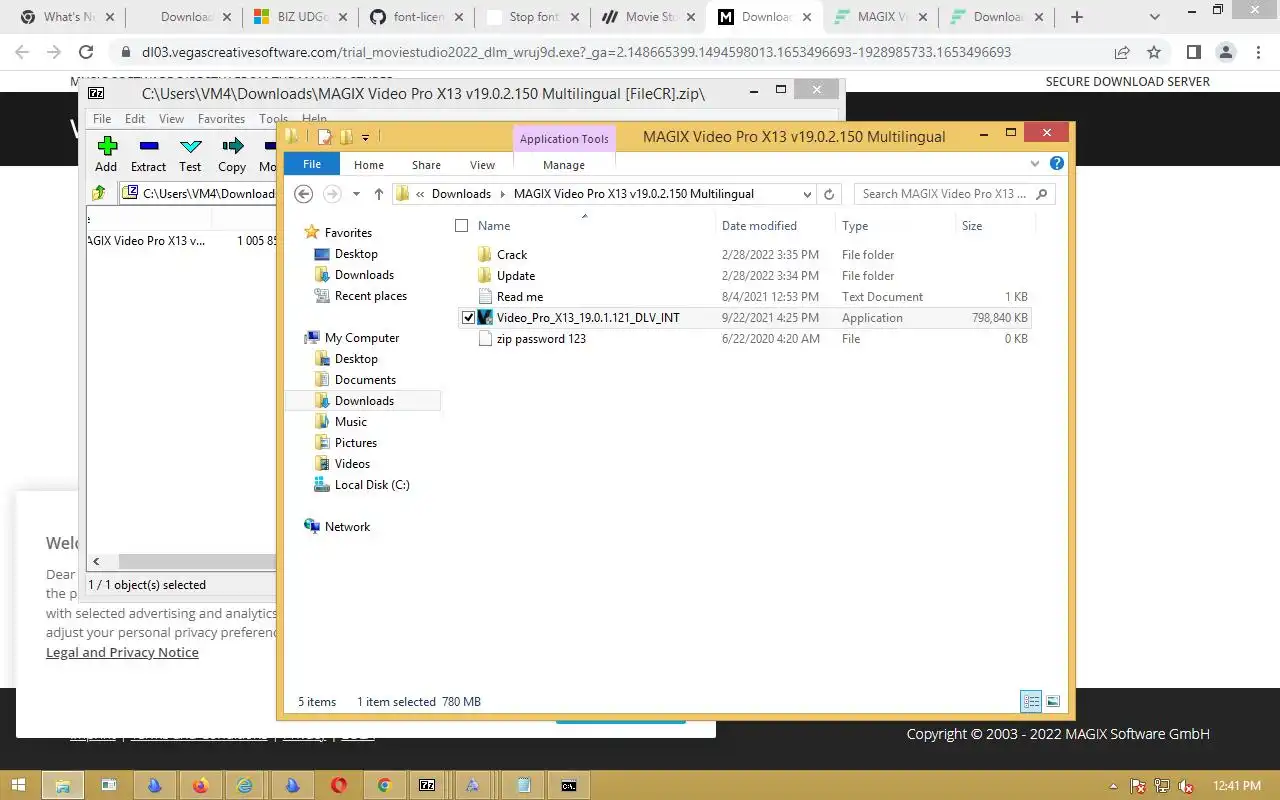Click the Test icon in 7-Zip
Image resolution: width=1280 pixels, height=800 pixels.
[190, 155]
